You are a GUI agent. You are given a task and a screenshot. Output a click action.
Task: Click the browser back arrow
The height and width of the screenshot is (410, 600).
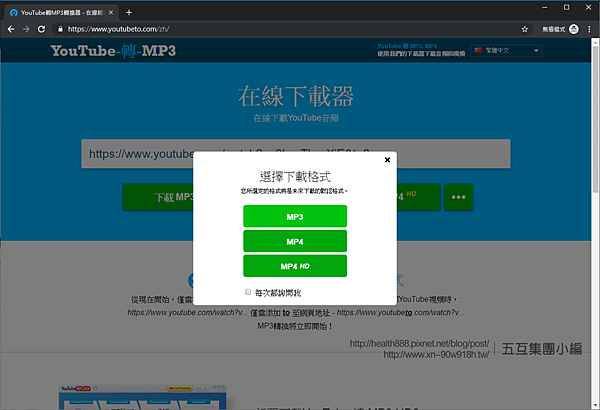(11, 29)
